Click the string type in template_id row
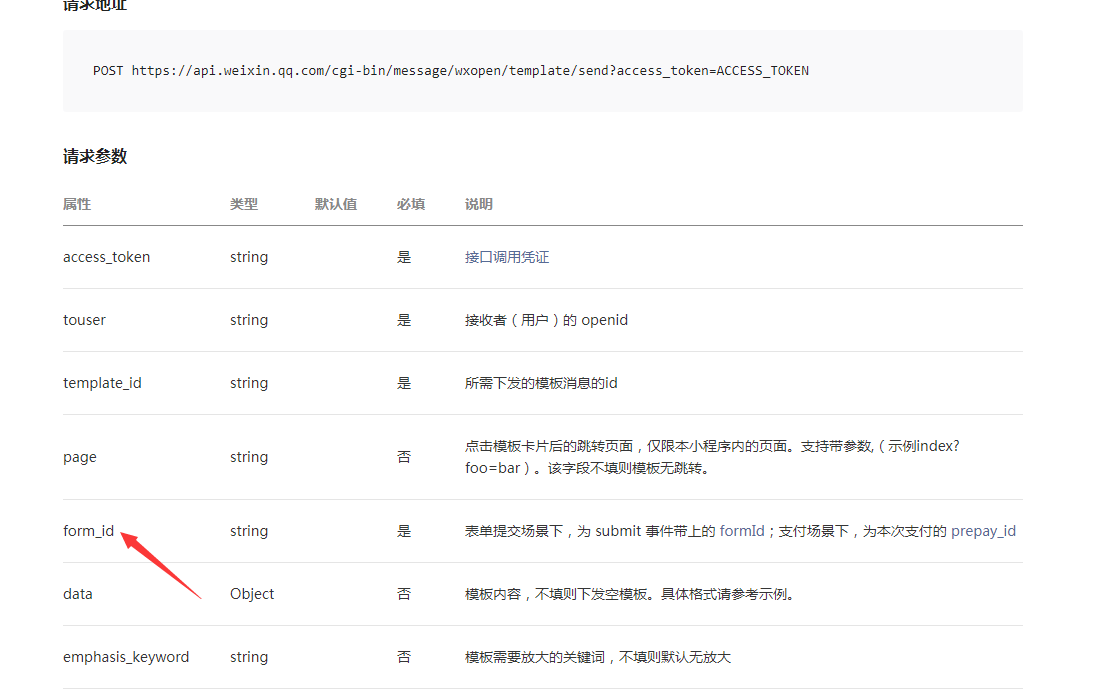Image resolution: width=1106 pixels, height=690 pixels. click(249, 383)
